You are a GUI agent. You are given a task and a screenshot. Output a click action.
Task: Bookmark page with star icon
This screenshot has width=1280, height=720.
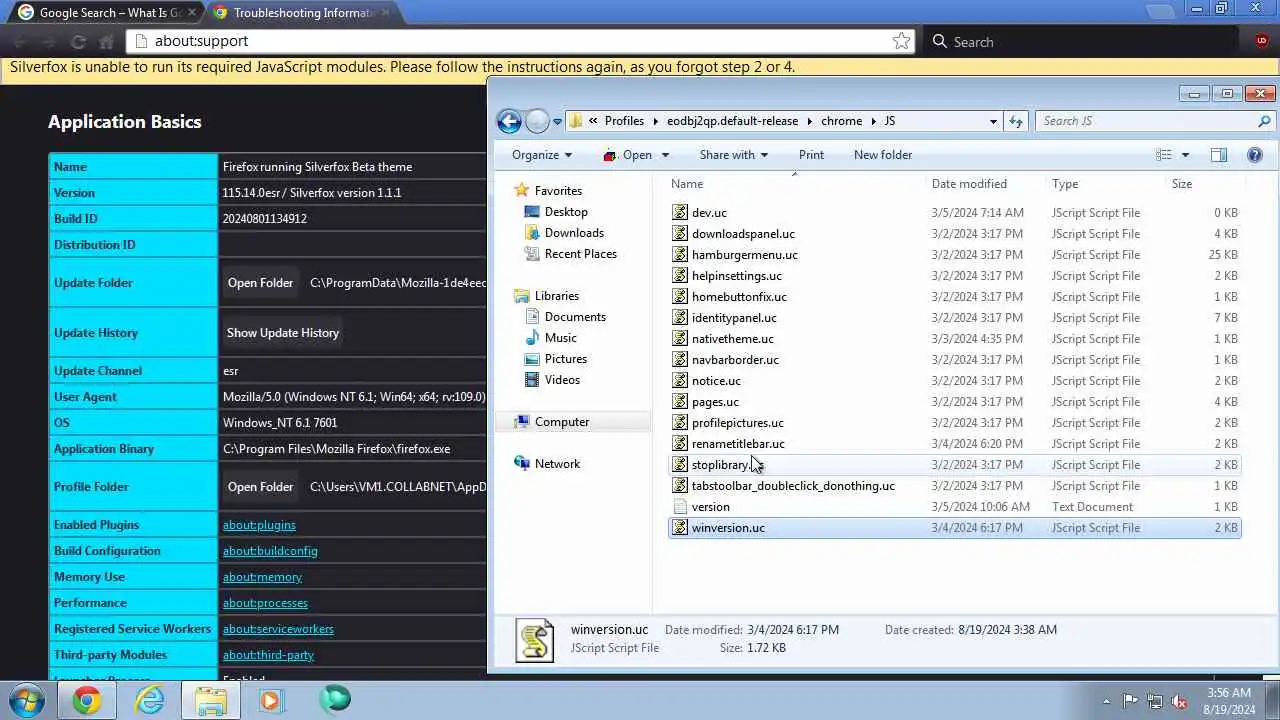click(x=901, y=41)
